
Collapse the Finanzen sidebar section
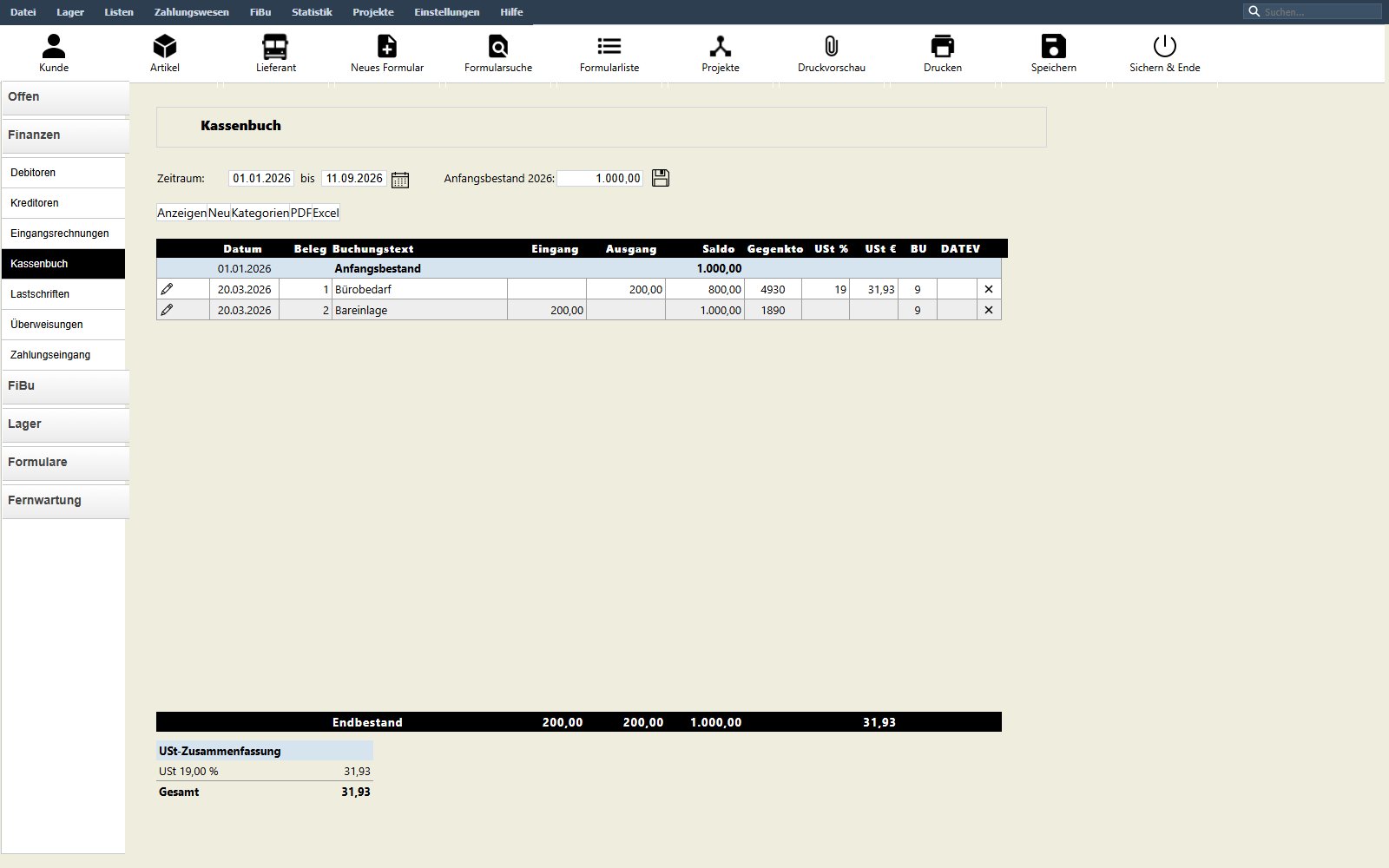(x=65, y=135)
